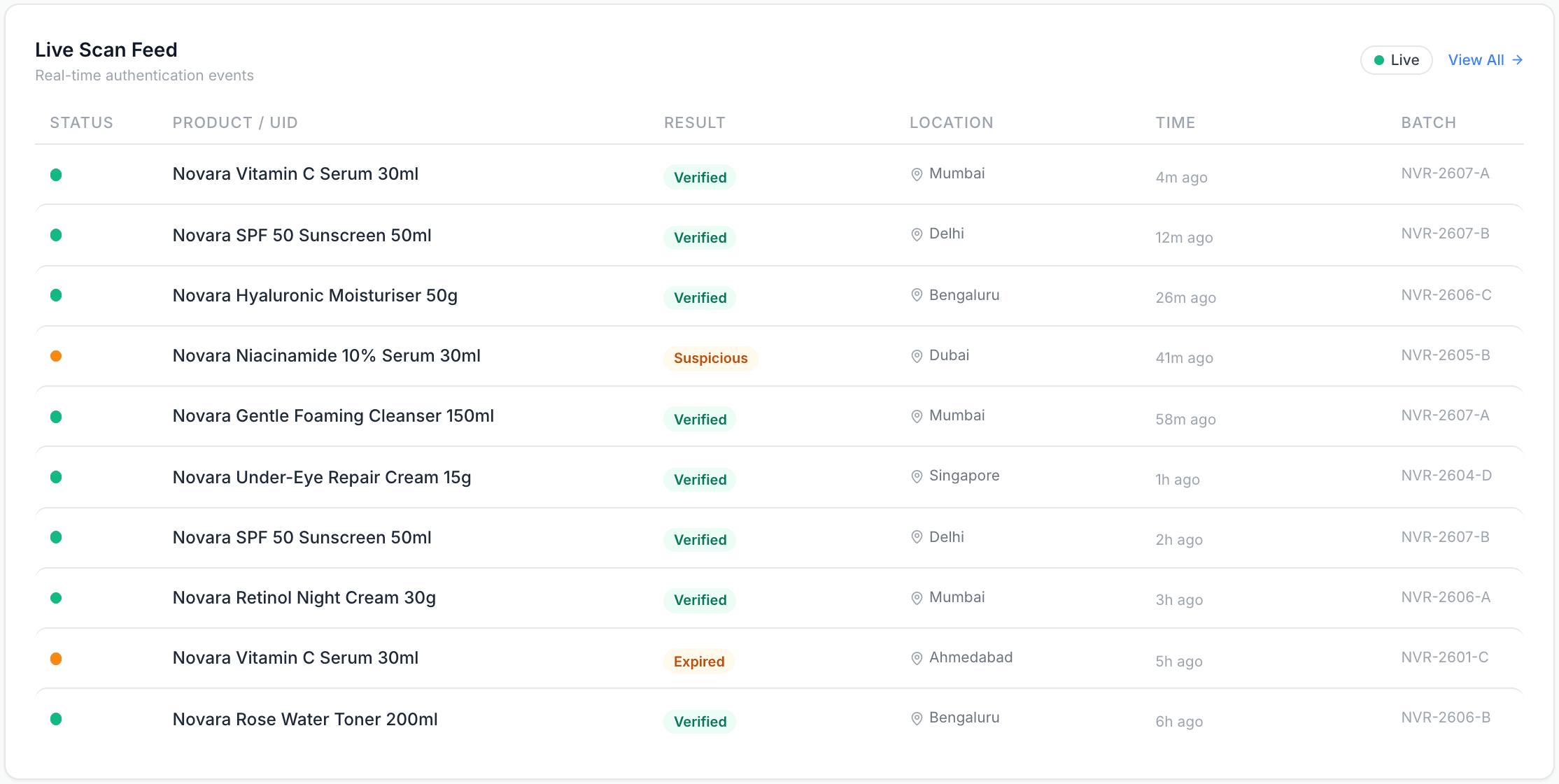This screenshot has height=784, width=1559.
Task: Click the BATCH column header
Action: (1429, 122)
